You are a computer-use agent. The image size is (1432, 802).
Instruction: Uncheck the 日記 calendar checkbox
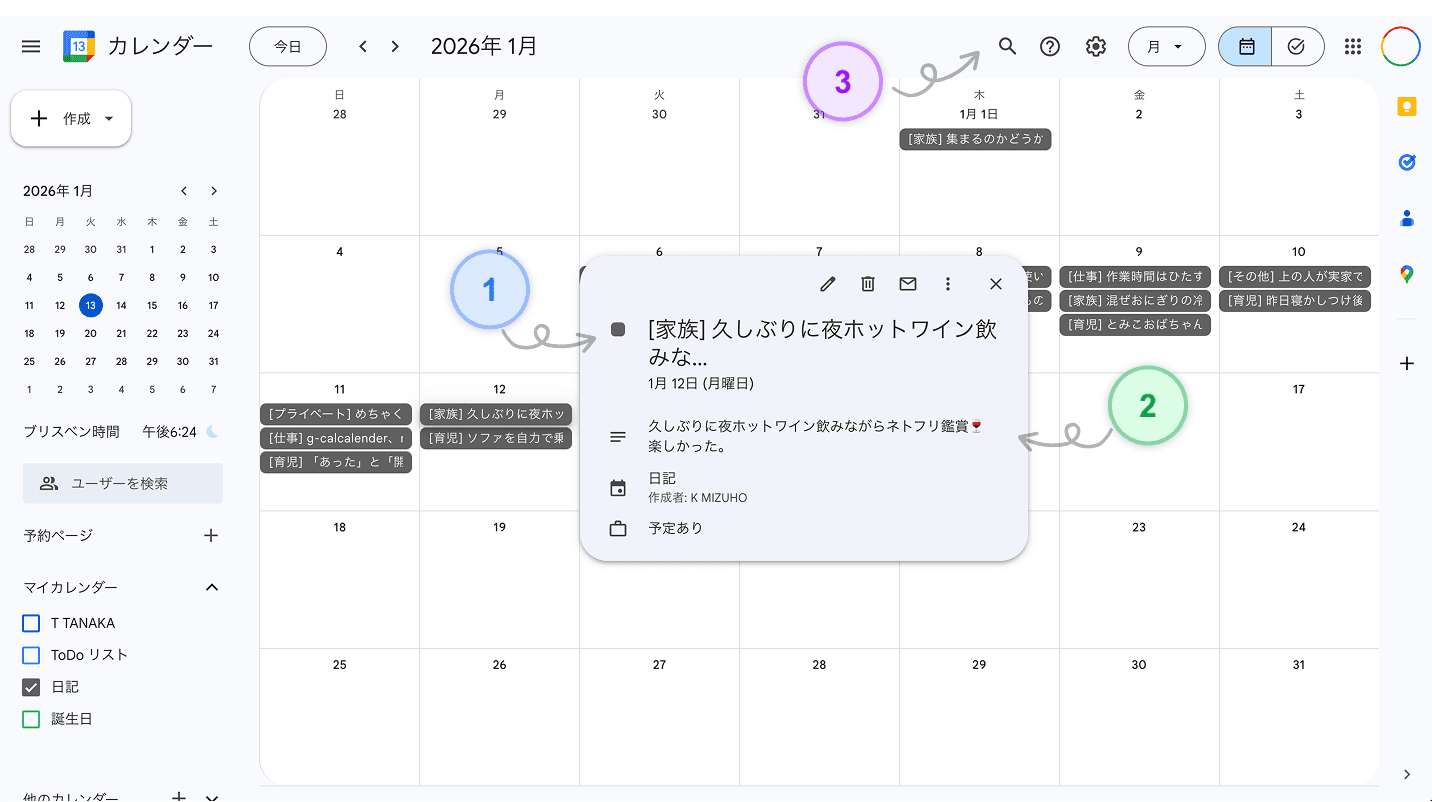tap(31, 687)
